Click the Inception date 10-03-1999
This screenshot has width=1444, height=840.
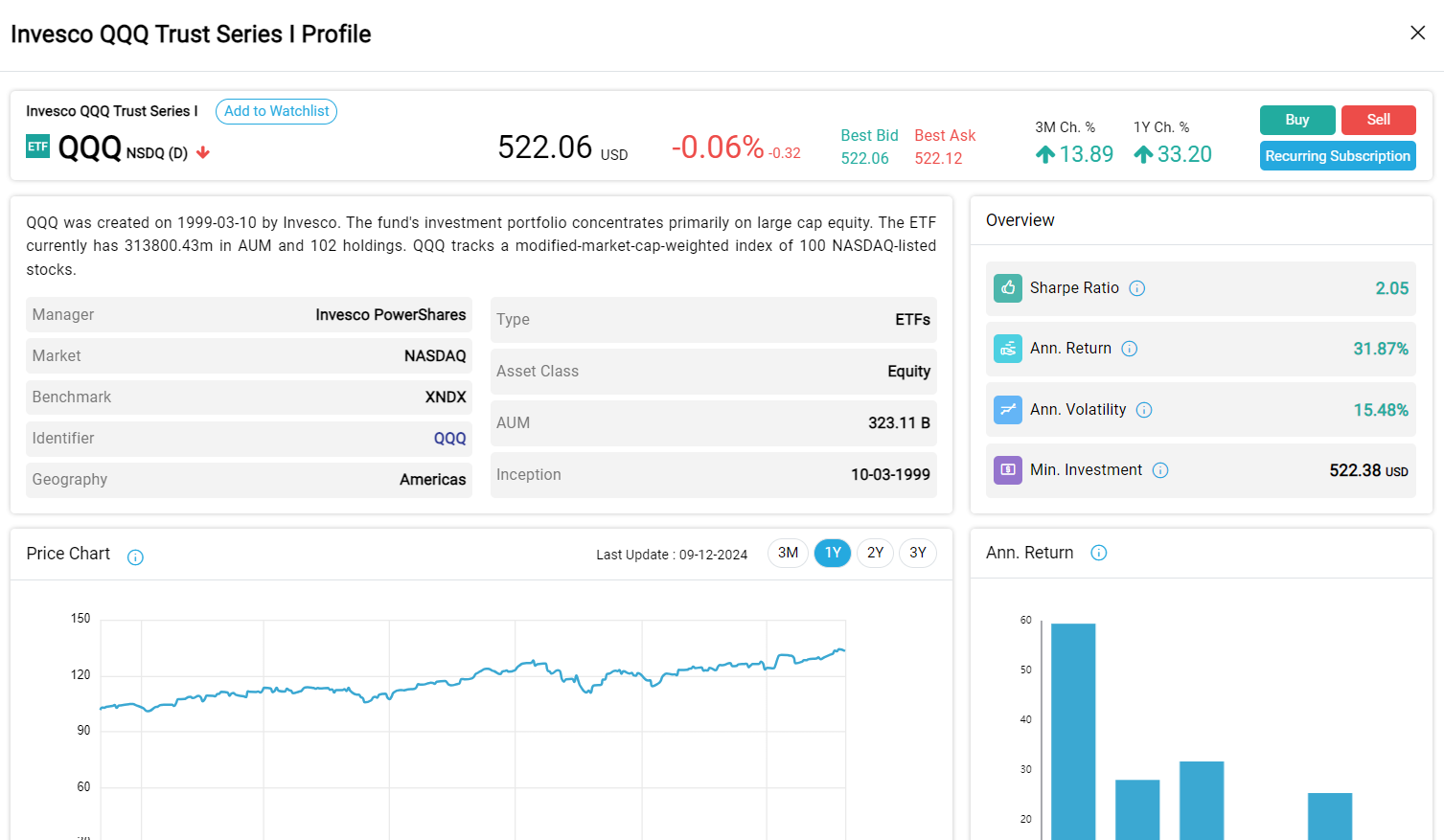[890, 475]
